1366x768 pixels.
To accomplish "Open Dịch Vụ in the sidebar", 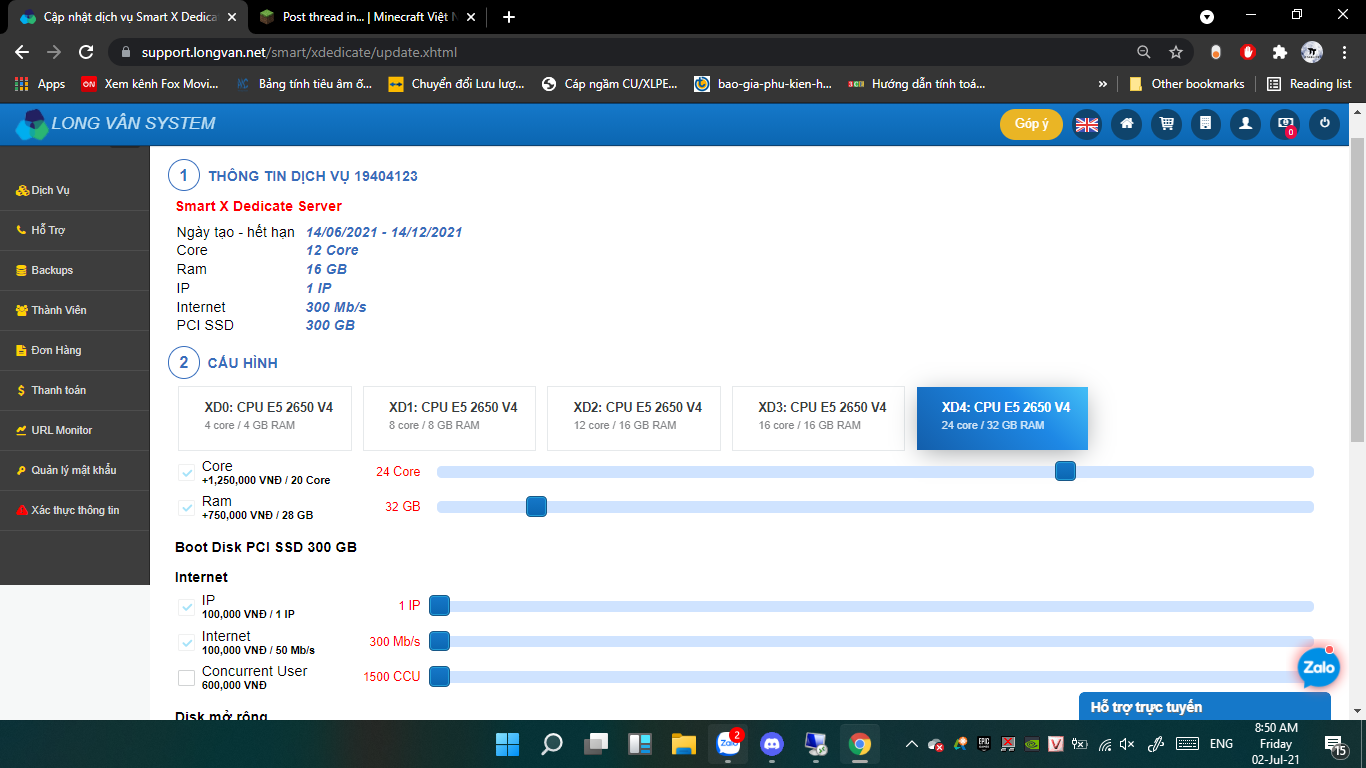I will pyautogui.click(x=74, y=190).
